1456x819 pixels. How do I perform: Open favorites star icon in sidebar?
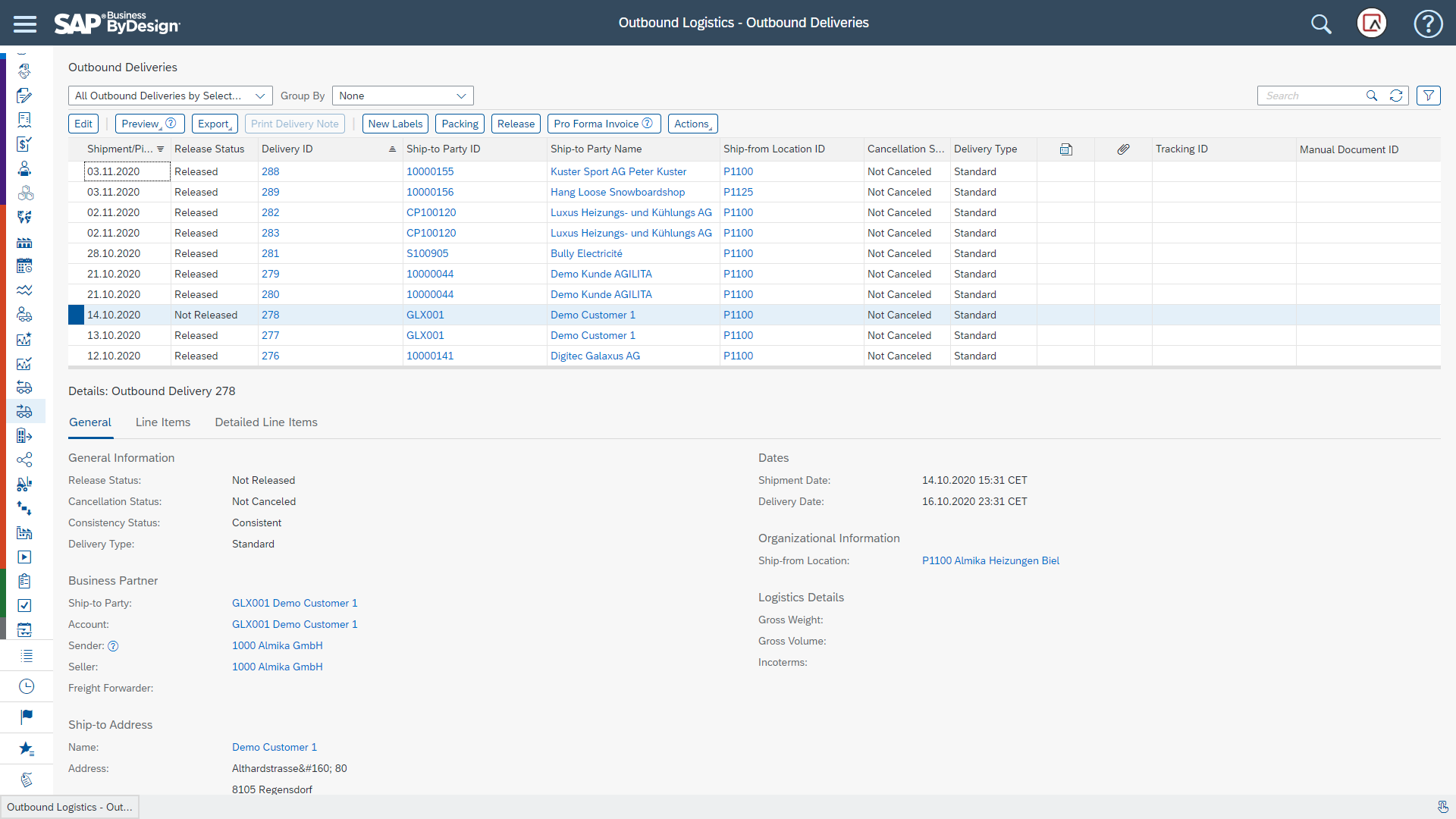click(27, 748)
